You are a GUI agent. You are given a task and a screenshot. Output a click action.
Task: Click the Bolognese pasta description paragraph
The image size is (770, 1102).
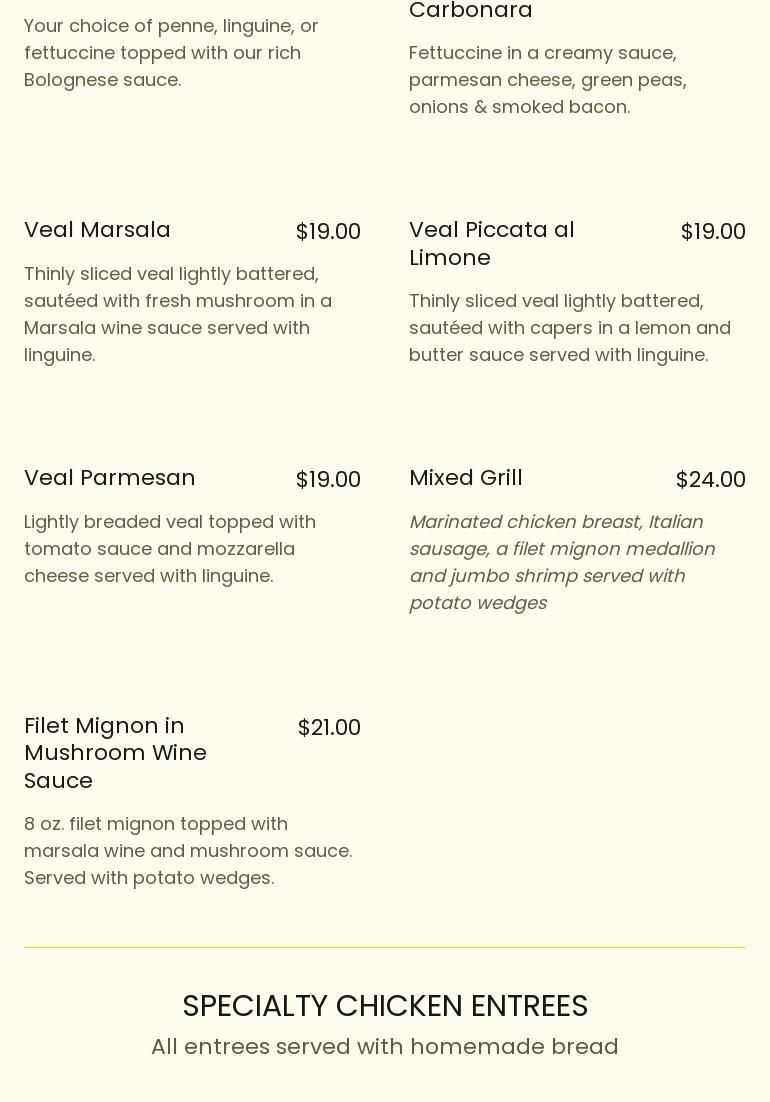tap(171, 53)
